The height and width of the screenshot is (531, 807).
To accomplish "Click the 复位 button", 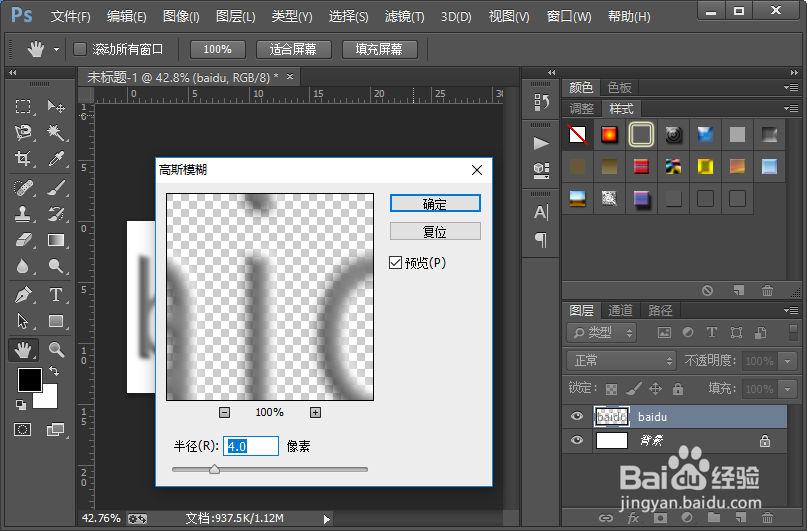I will click(x=435, y=232).
